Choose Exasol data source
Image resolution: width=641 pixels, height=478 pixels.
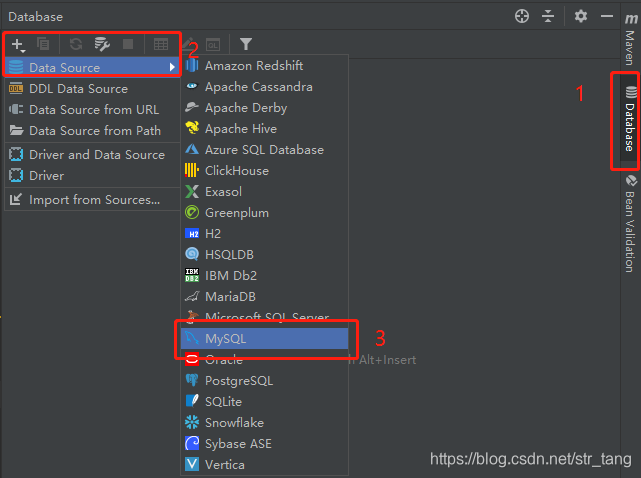coord(264,191)
